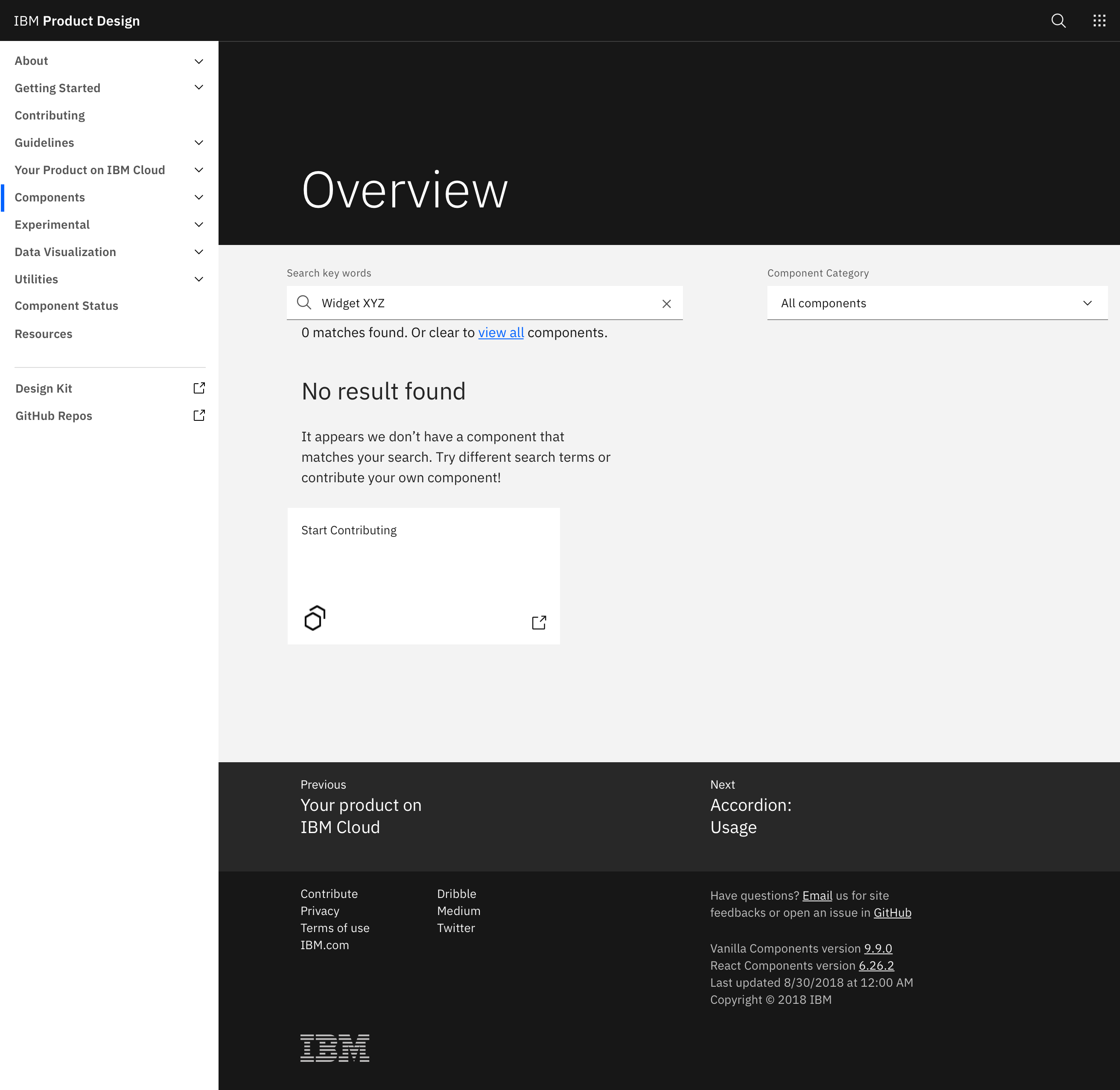Click the magnifier icon inside the keywords field
Viewport: 1120px width, 1090px height.
[304, 302]
